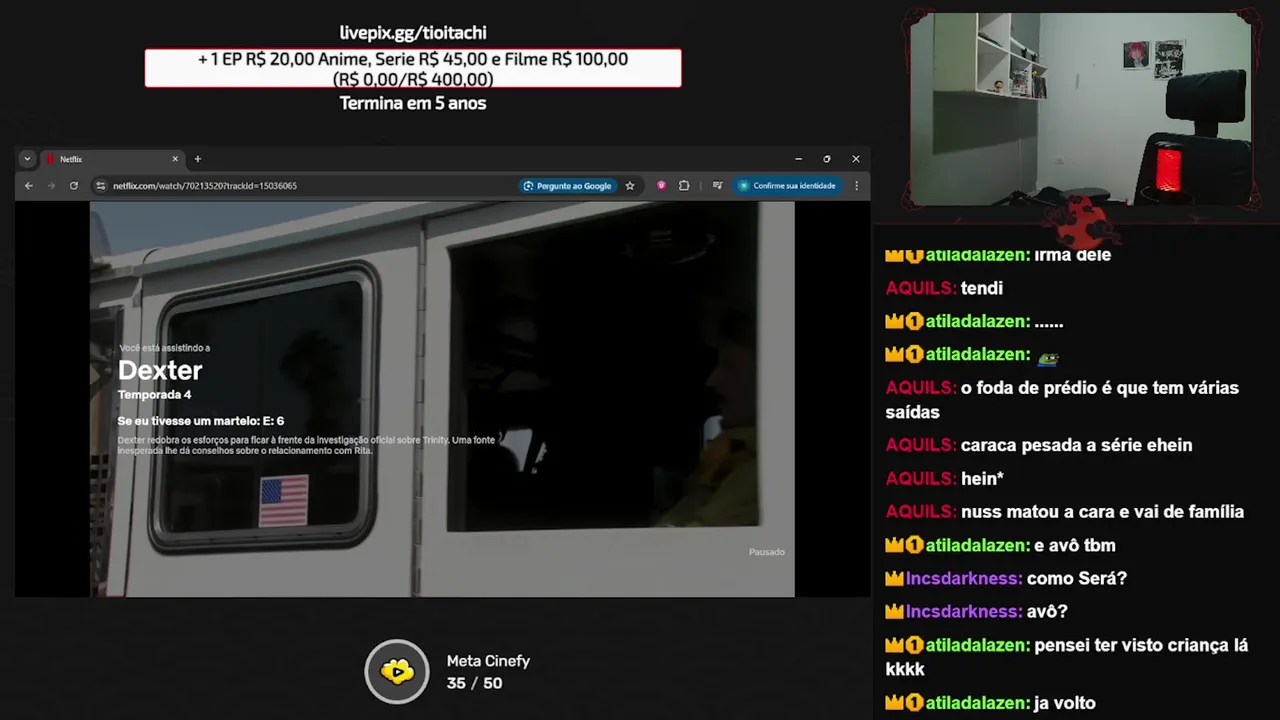Viewport: 1280px width, 720px height.
Task: Focus the netflix.com address bar URL
Action: (x=204, y=186)
